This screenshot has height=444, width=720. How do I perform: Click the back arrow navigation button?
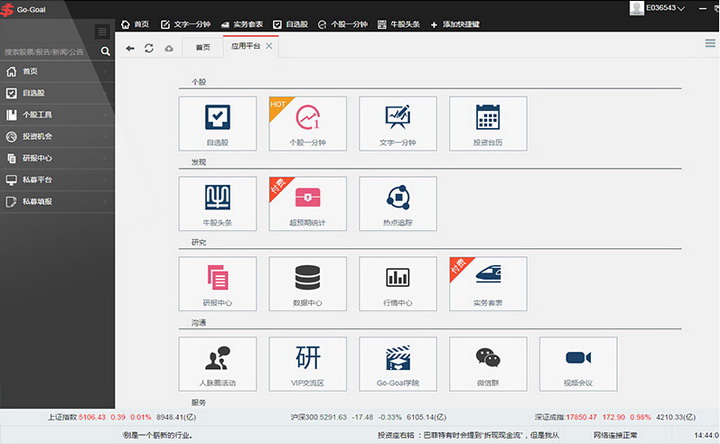tap(130, 48)
